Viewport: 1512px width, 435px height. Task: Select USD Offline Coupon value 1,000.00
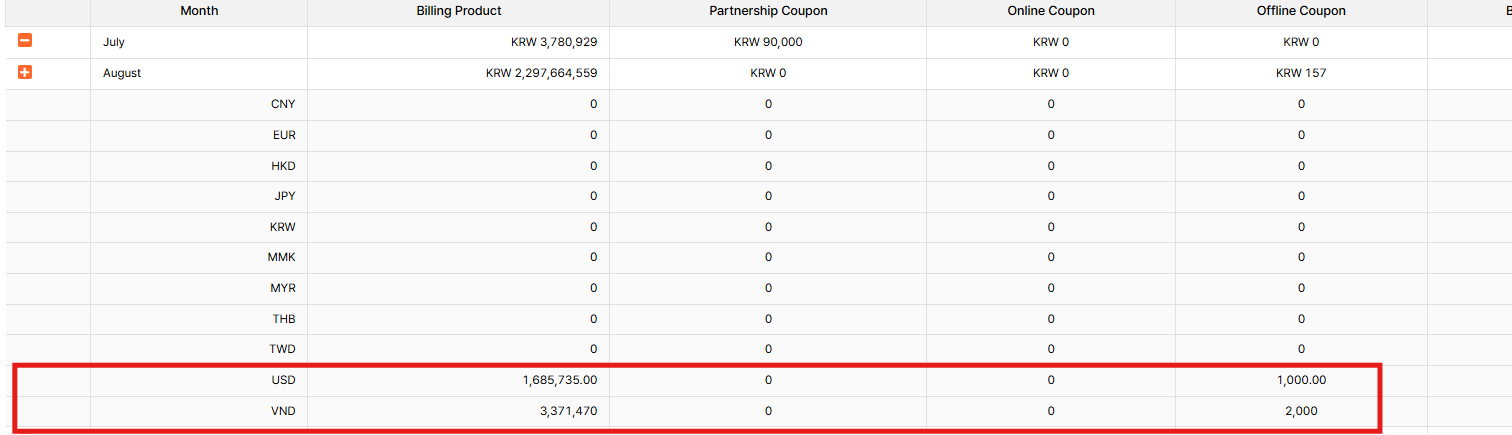(x=1301, y=380)
